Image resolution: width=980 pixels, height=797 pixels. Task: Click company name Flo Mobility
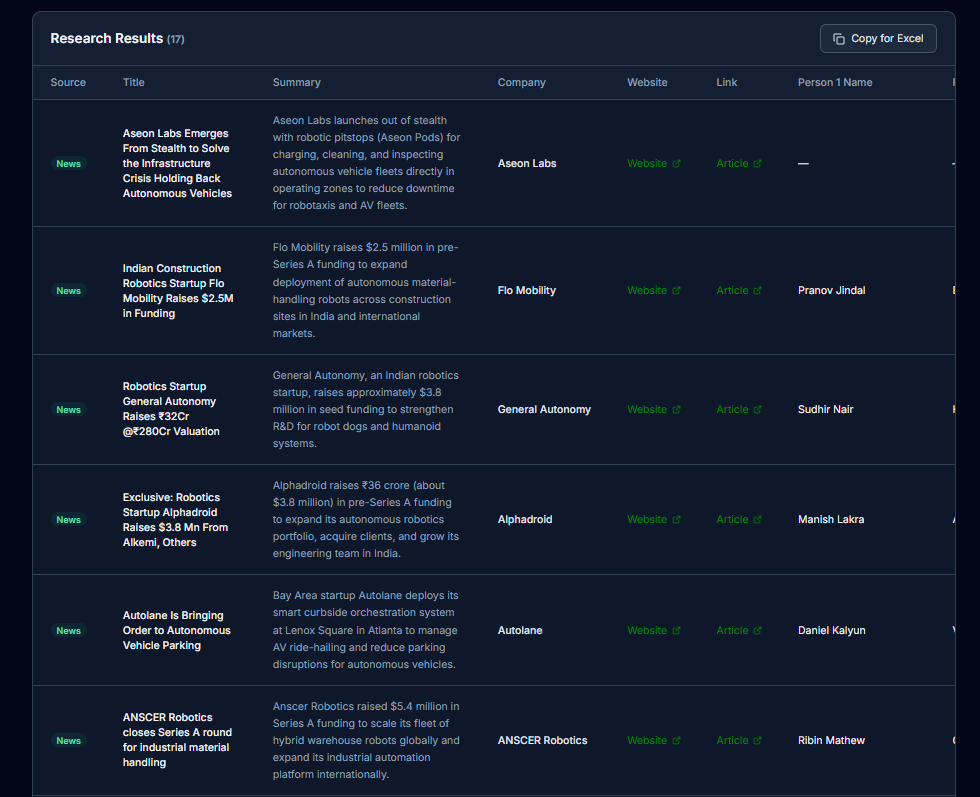pos(527,291)
